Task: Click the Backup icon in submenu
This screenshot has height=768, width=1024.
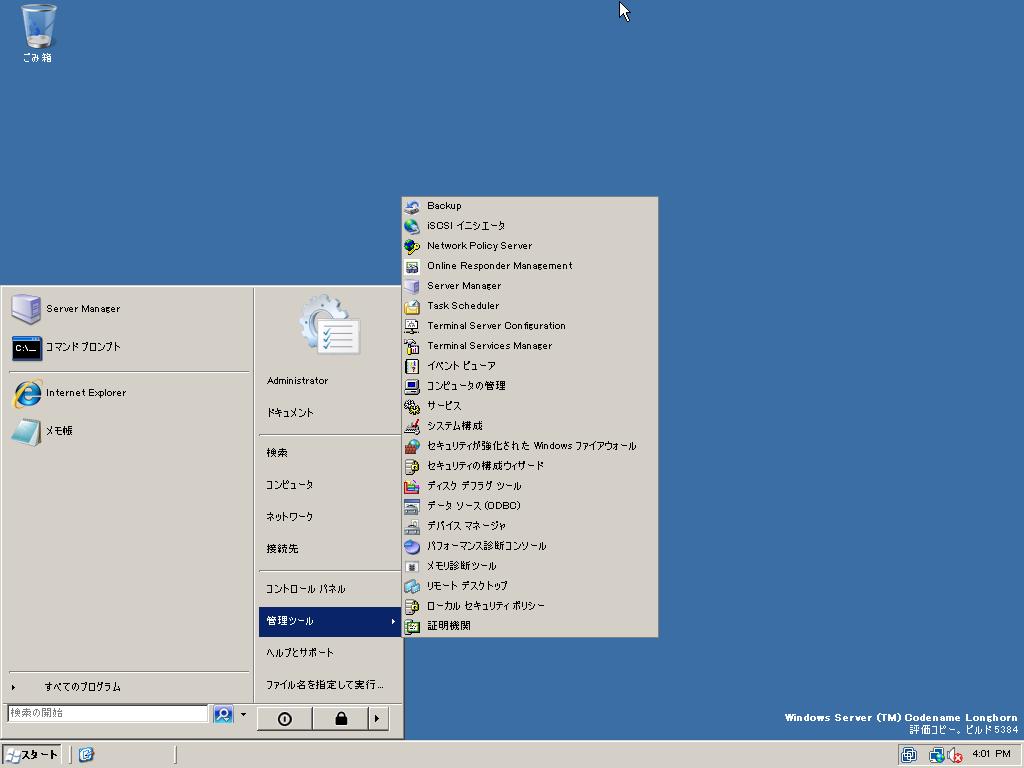Action: tap(411, 206)
